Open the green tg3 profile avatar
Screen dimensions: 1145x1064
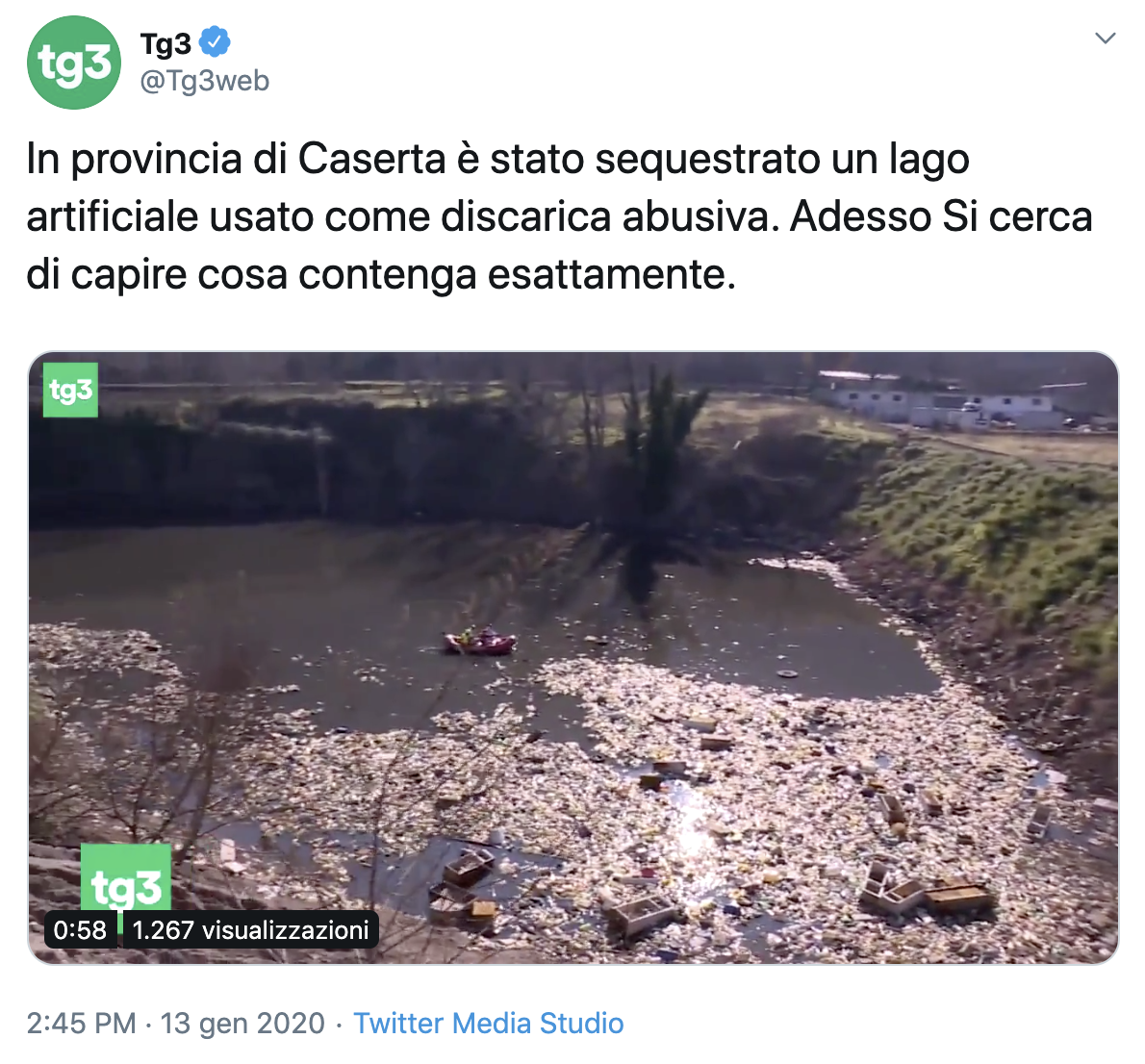74,63
